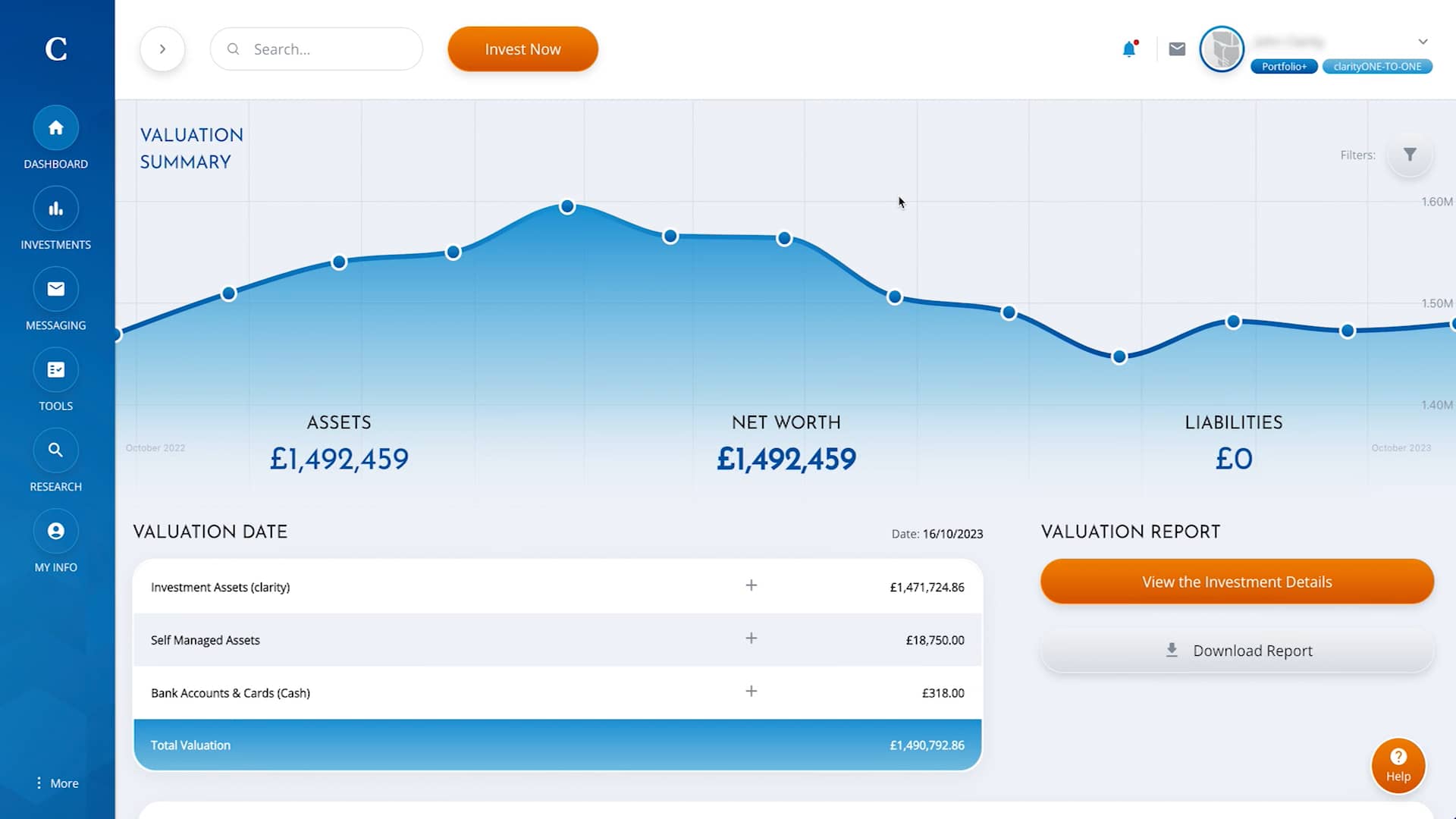The width and height of the screenshot is (1456, 819).
Task: Expand the Self Managed Assets row
Action: [751, 639]
